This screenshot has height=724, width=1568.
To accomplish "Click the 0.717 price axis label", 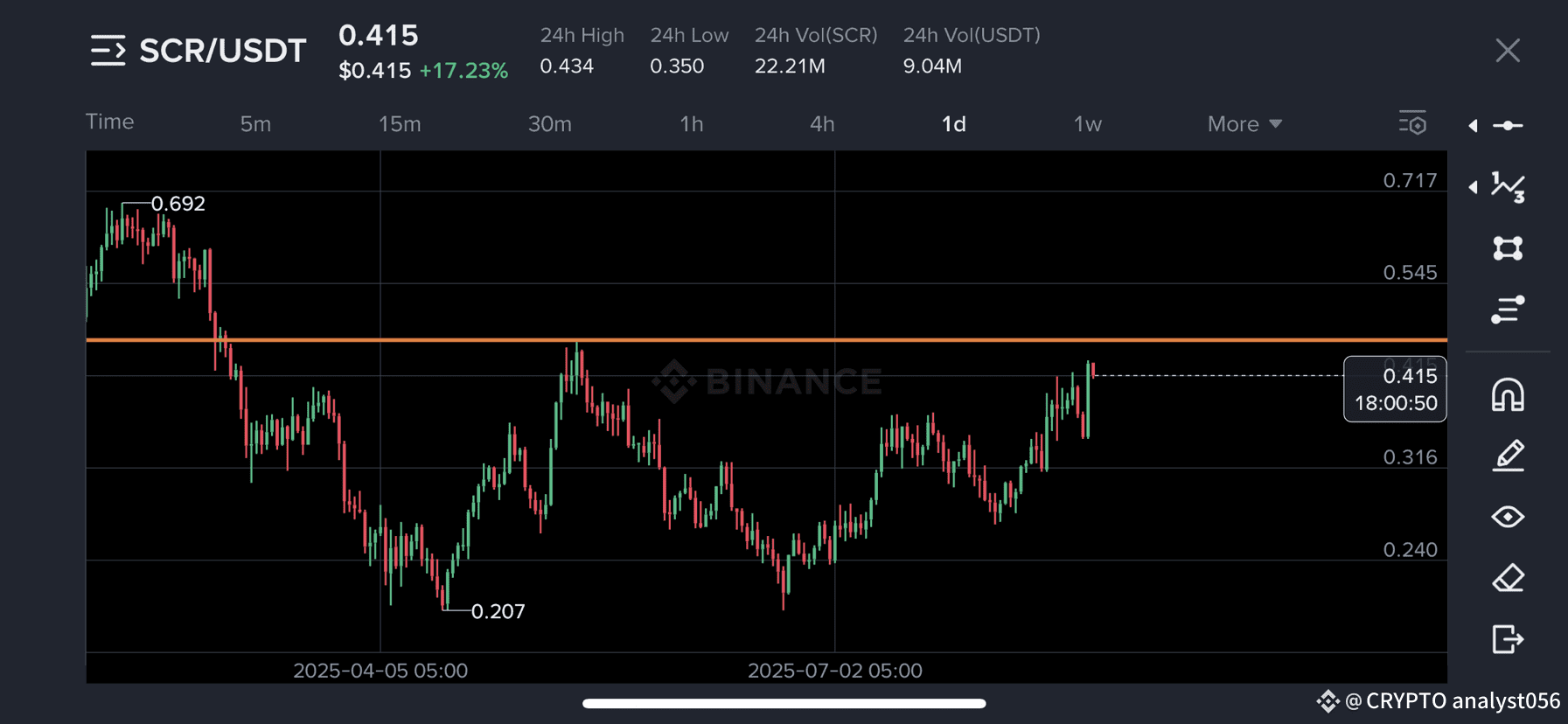I will click(x=1410, y=181).
